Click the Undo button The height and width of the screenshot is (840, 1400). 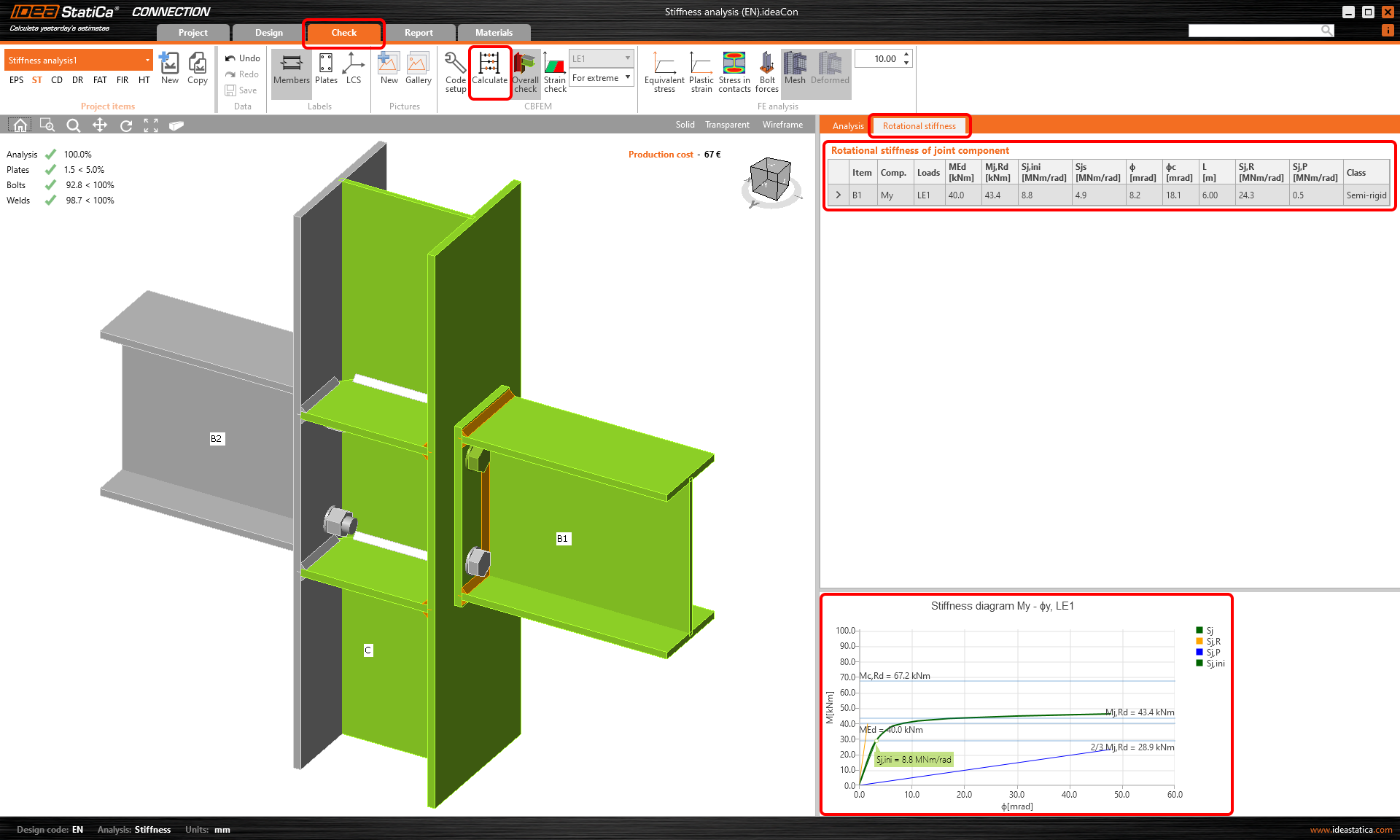[242, 58]
